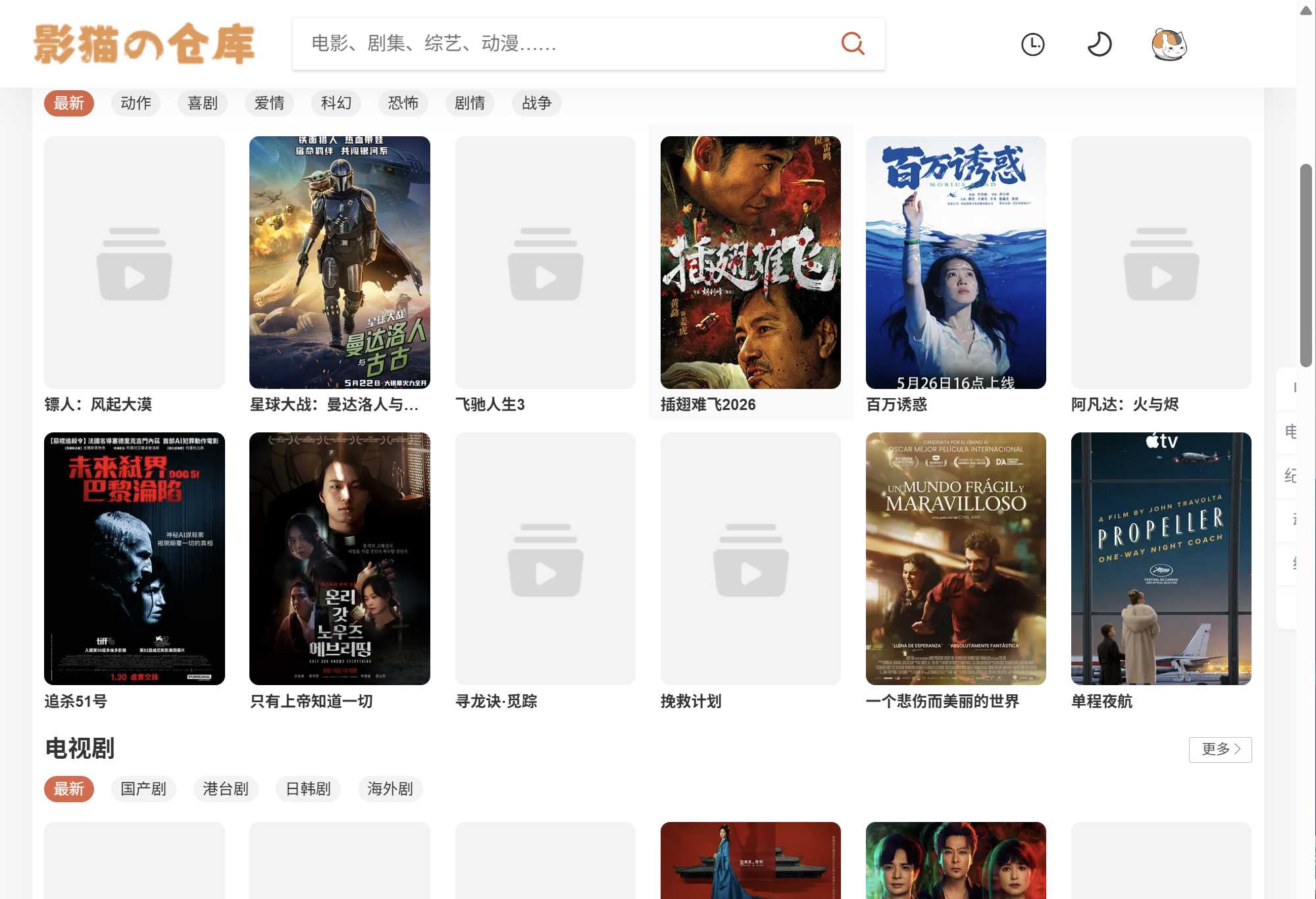
Task: Open the 单程夜航 title link
Action: (x=1101, y=701)
